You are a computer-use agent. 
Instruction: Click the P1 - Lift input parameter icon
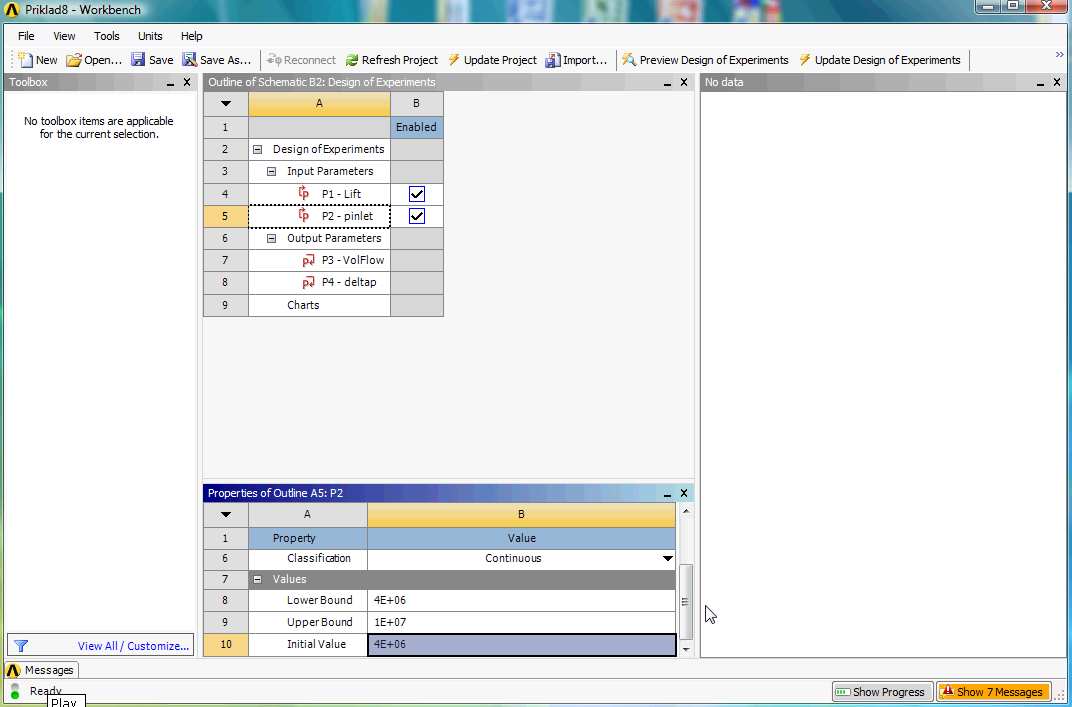[304, 194]
